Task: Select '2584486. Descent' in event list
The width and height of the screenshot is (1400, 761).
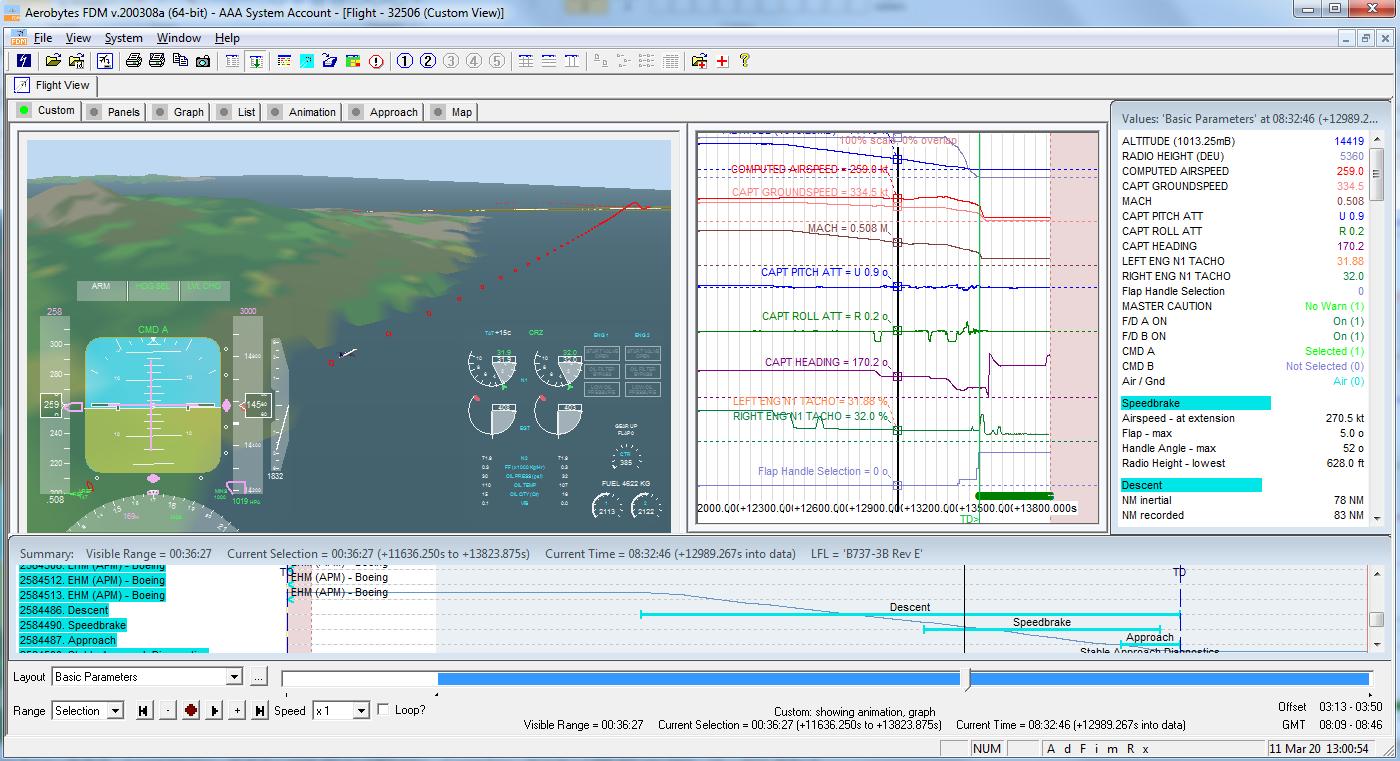Action: (x=64, y=610)
